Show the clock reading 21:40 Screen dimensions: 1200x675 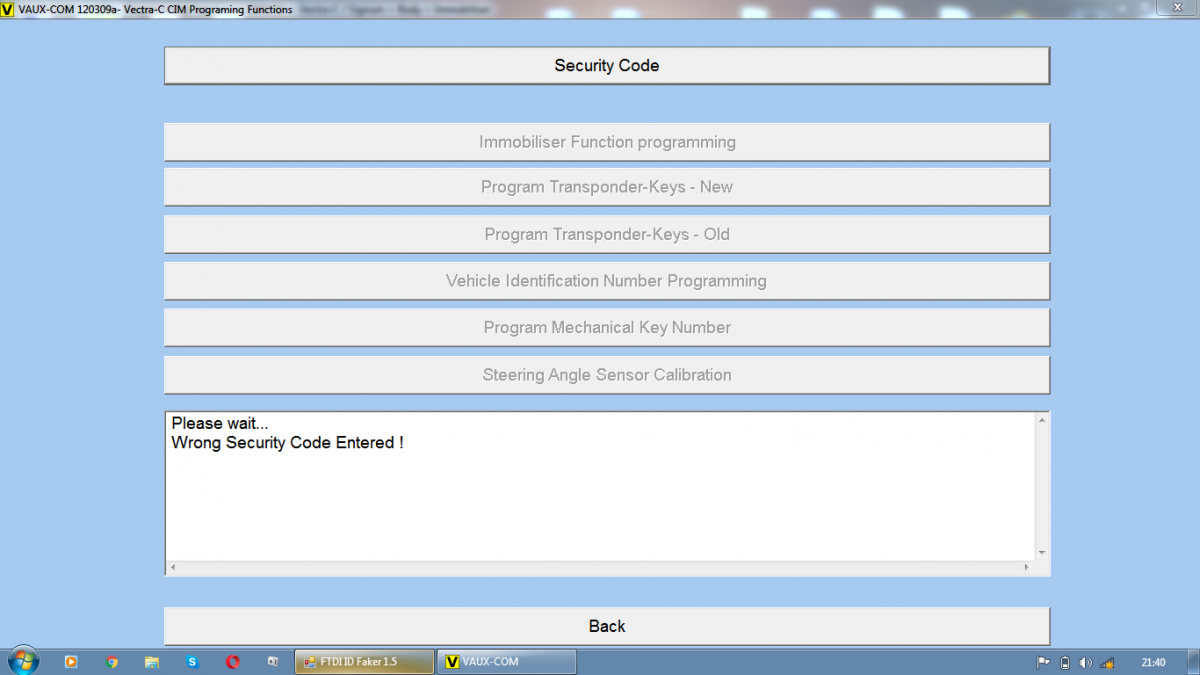(1153, 662)
